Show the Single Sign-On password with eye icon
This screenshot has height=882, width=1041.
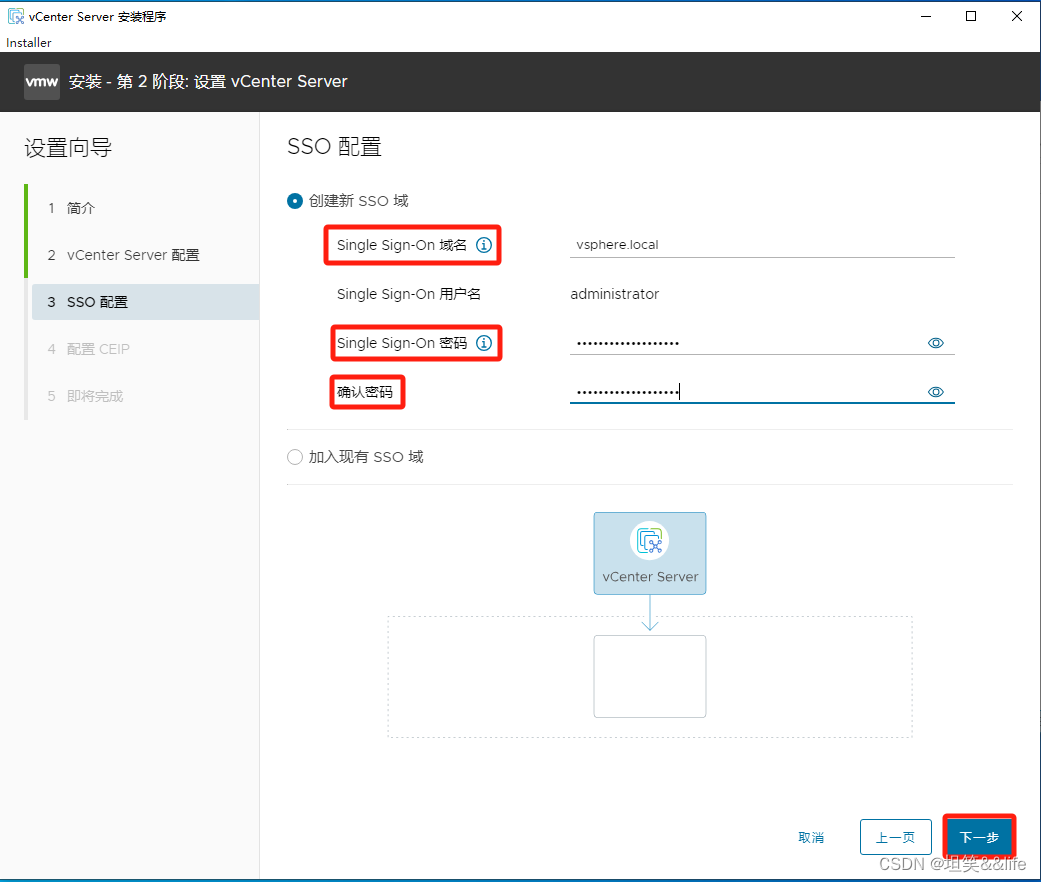coord(935,343)
